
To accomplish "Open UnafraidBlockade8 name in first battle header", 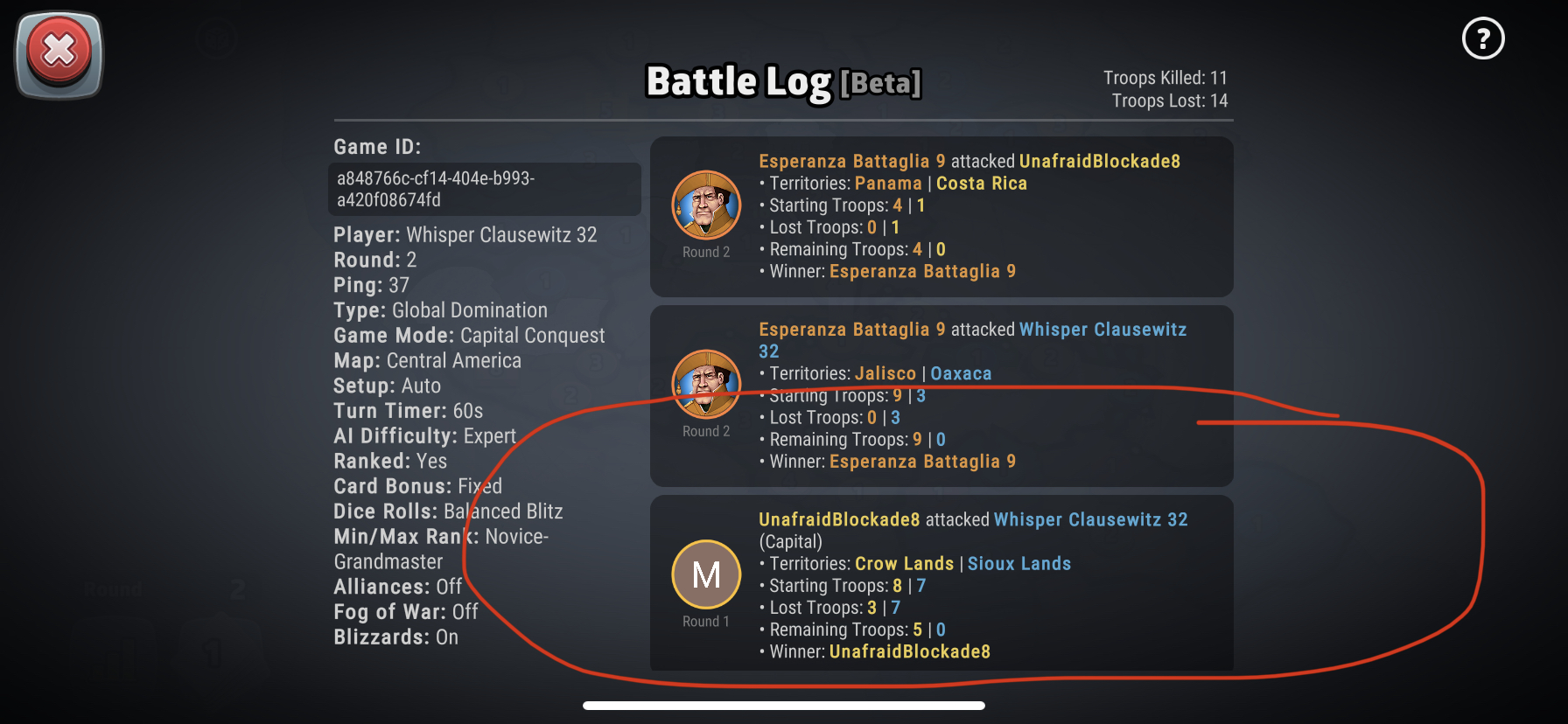I will coord(1100,161).
